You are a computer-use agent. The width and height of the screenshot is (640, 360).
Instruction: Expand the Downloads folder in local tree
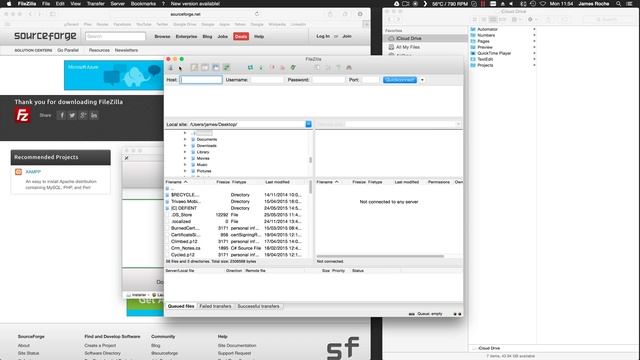click(x=185, y=146)
